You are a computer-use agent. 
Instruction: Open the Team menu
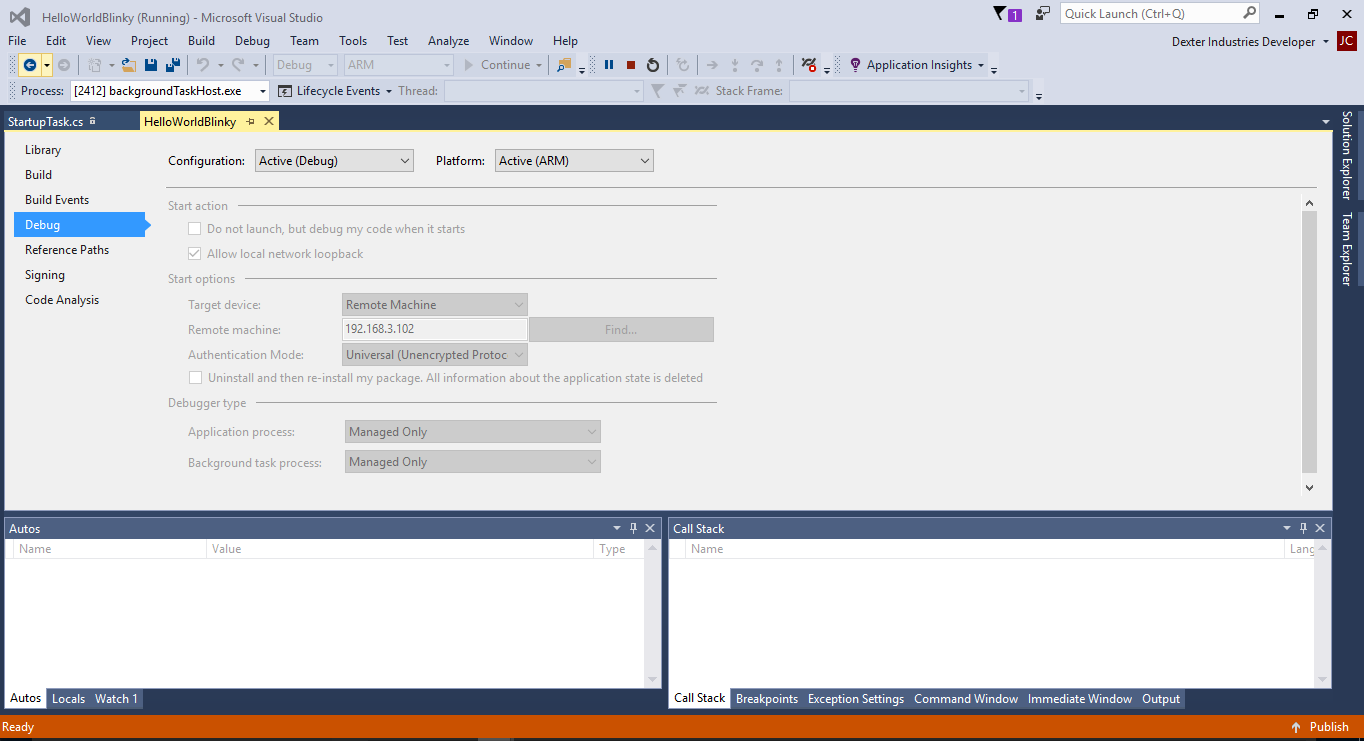[304, 41]
